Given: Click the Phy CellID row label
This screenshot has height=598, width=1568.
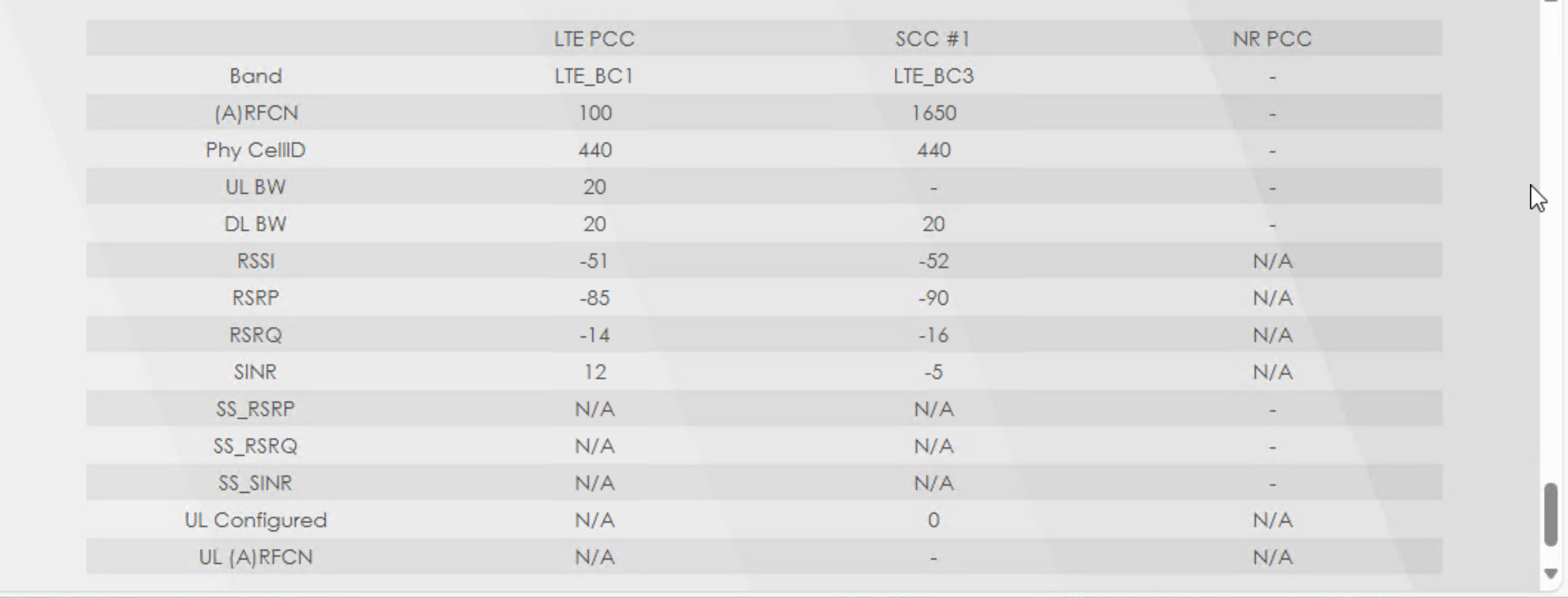Looking at the screenshot, I should tap(255, 150).
